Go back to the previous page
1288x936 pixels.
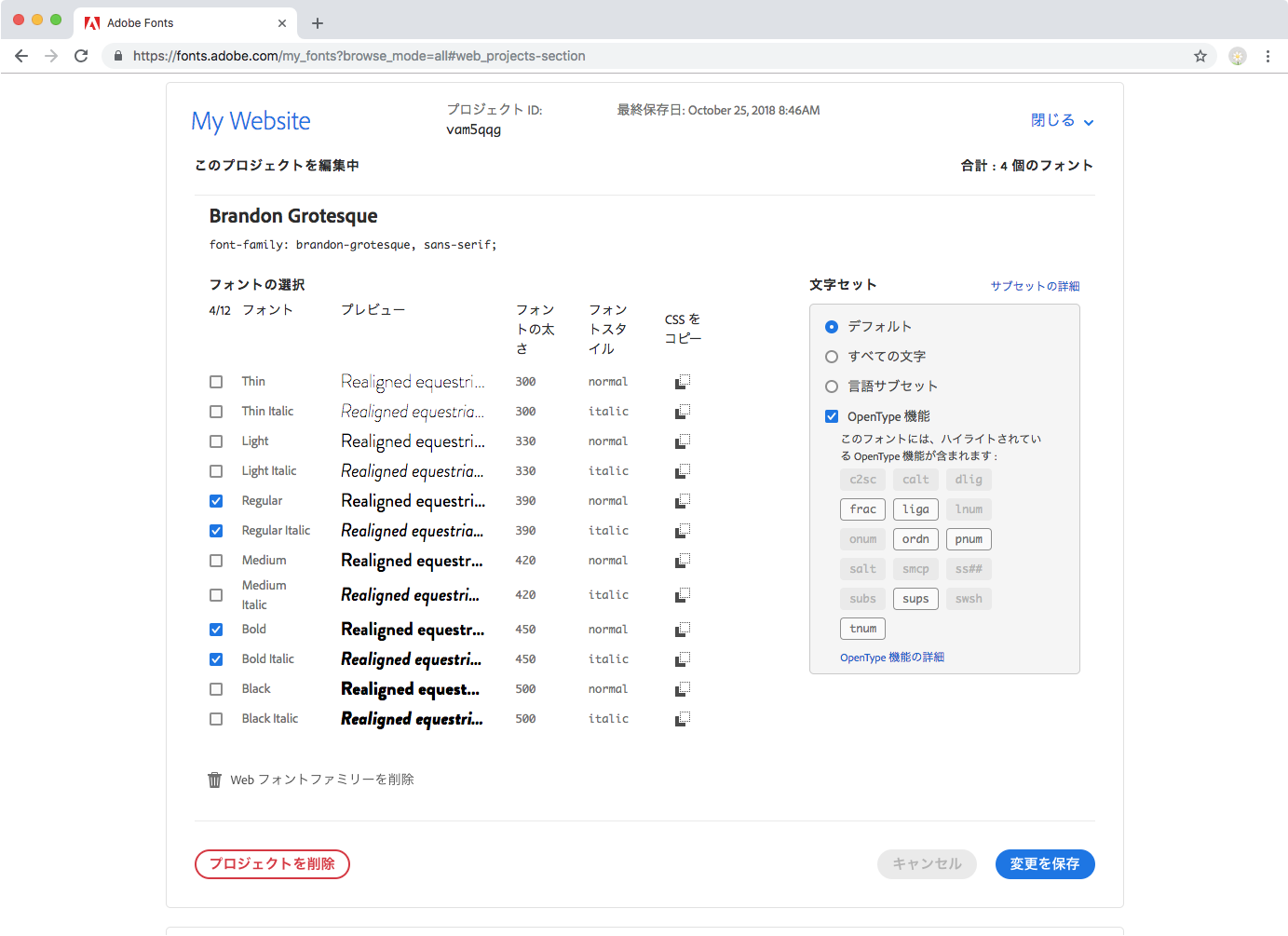(21, 56)
